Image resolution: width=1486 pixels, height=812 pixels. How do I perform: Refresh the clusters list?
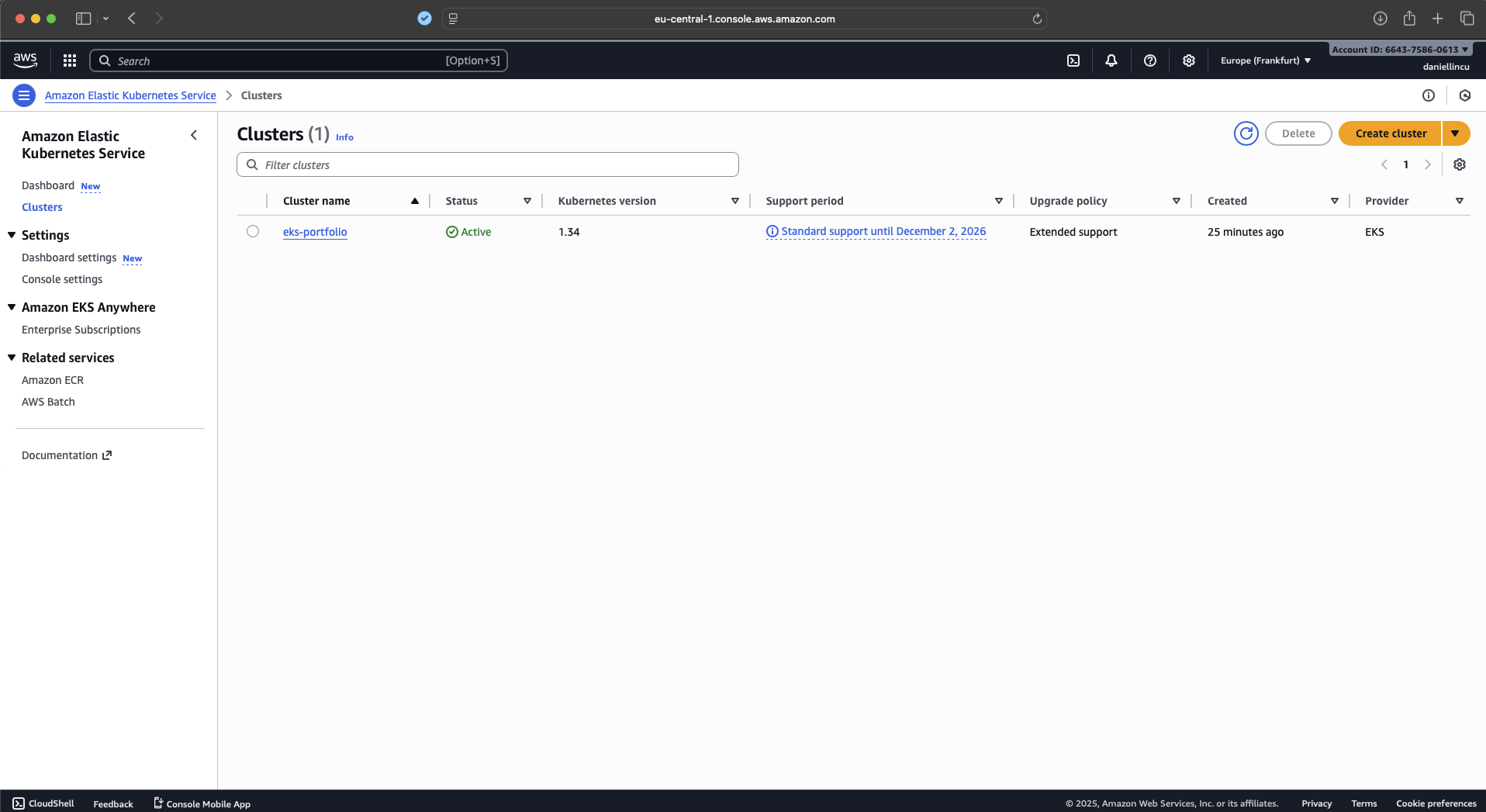pos(1246,133)
